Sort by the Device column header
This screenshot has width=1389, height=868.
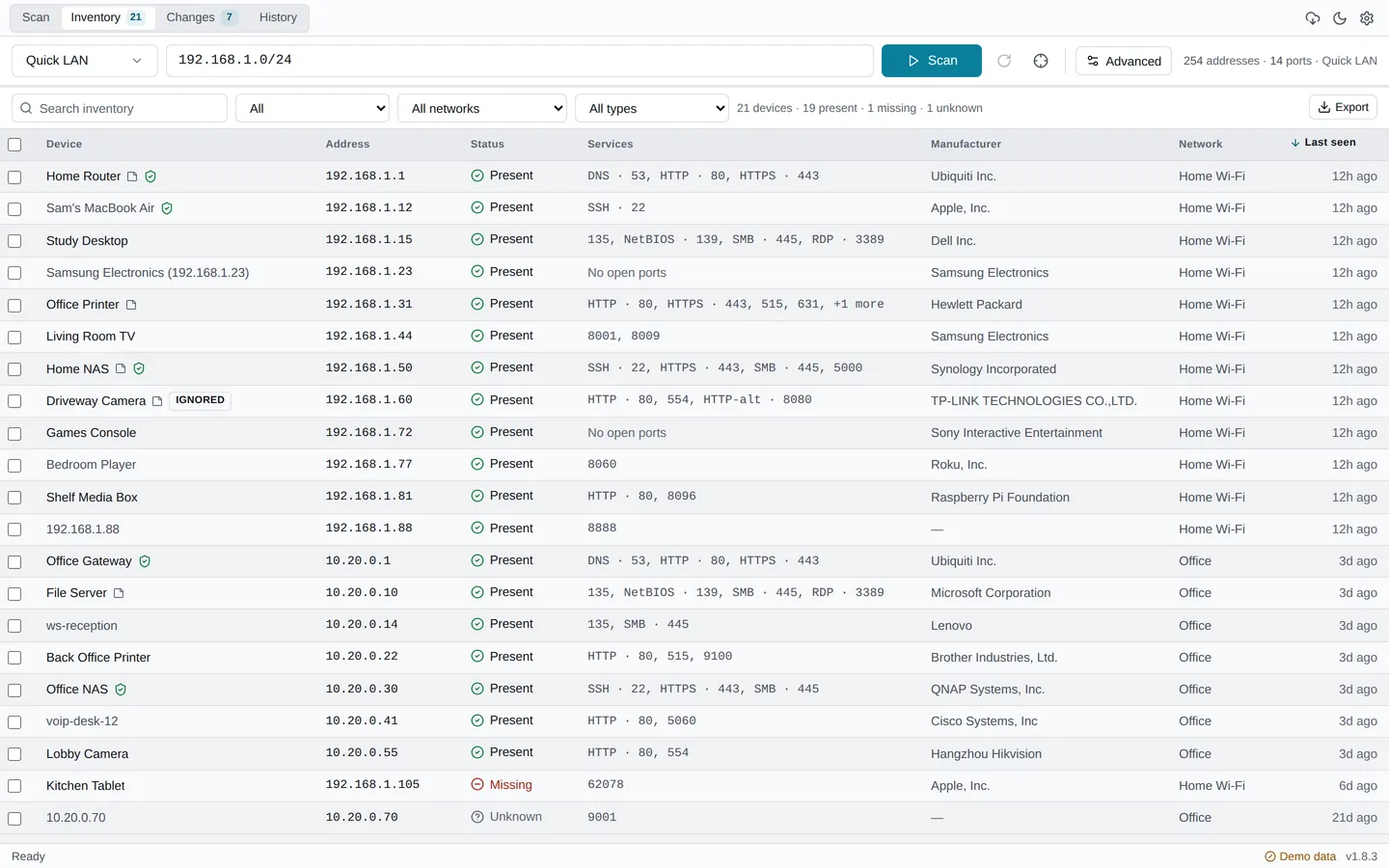pyautogui.click(x=64, y=144)
